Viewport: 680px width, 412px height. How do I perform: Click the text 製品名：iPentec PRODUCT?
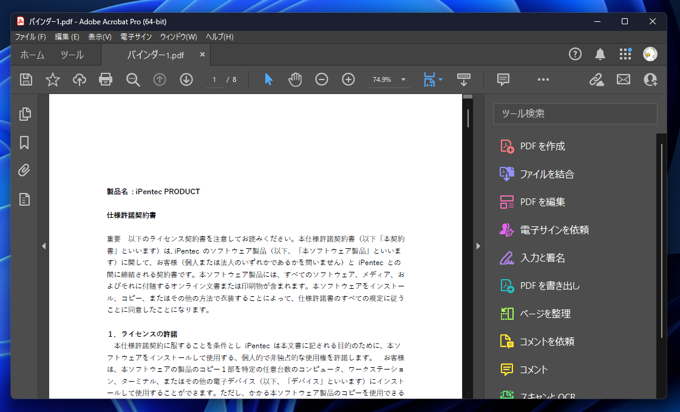coord(154,191)
